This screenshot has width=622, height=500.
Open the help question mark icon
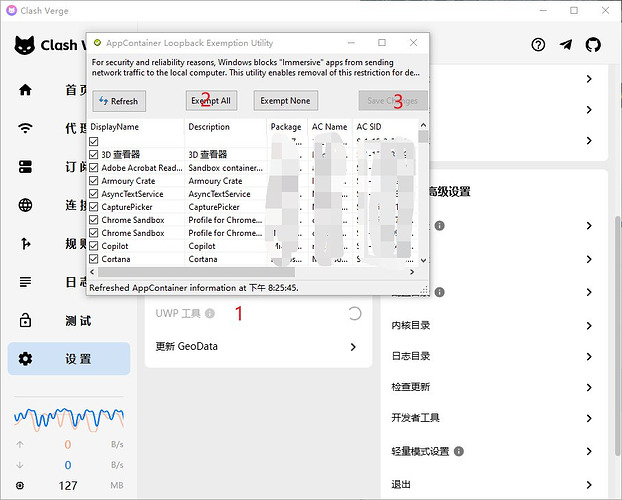tap(538, 45)
